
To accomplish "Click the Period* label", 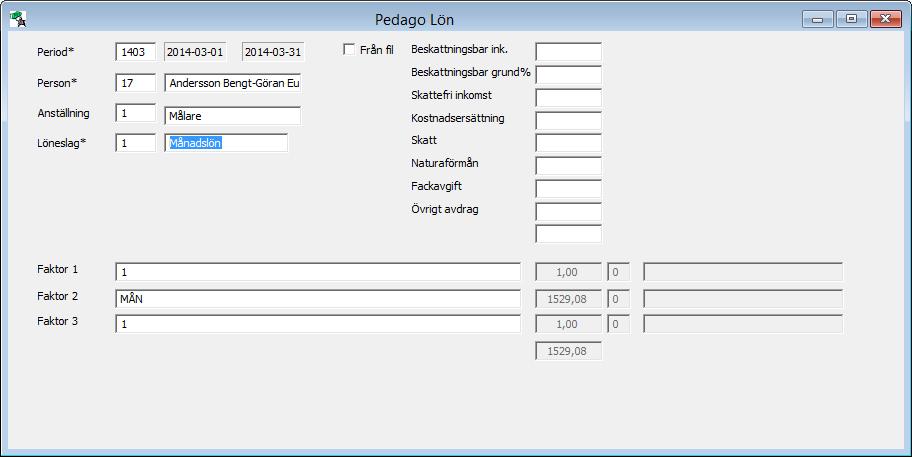I will [56, 52].
